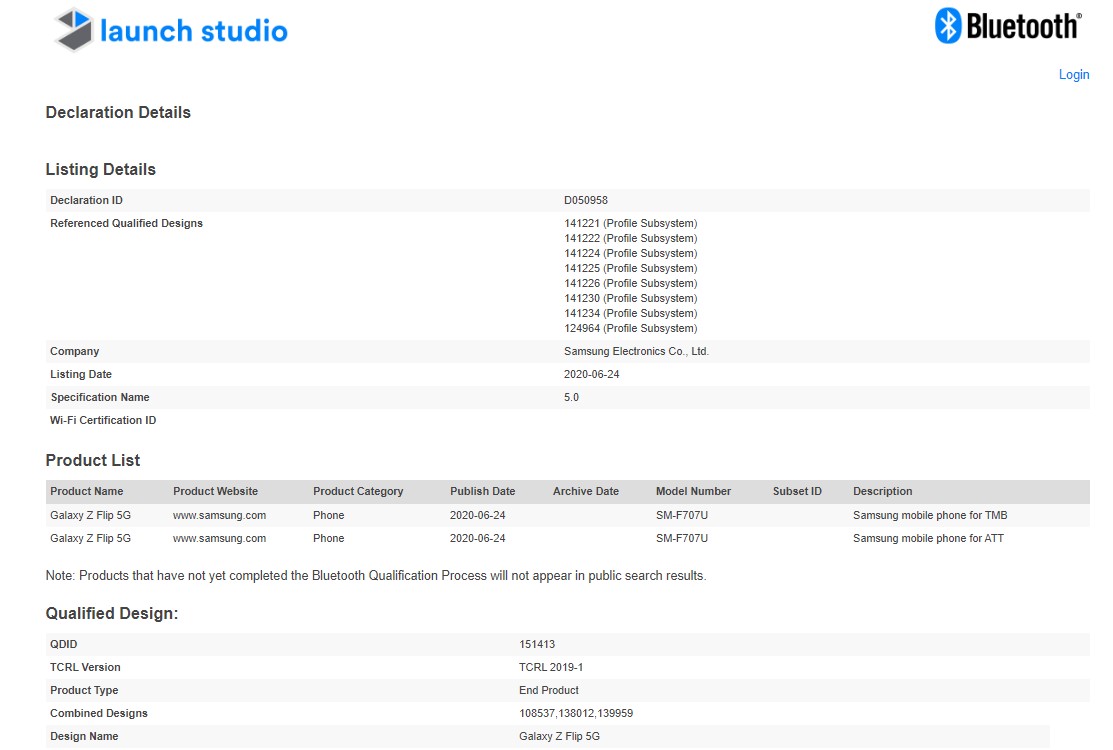Select the Declaration ID value D050958
This screenshot has height=750, width=1113.
pyautogui.click(x=586, y=200)
